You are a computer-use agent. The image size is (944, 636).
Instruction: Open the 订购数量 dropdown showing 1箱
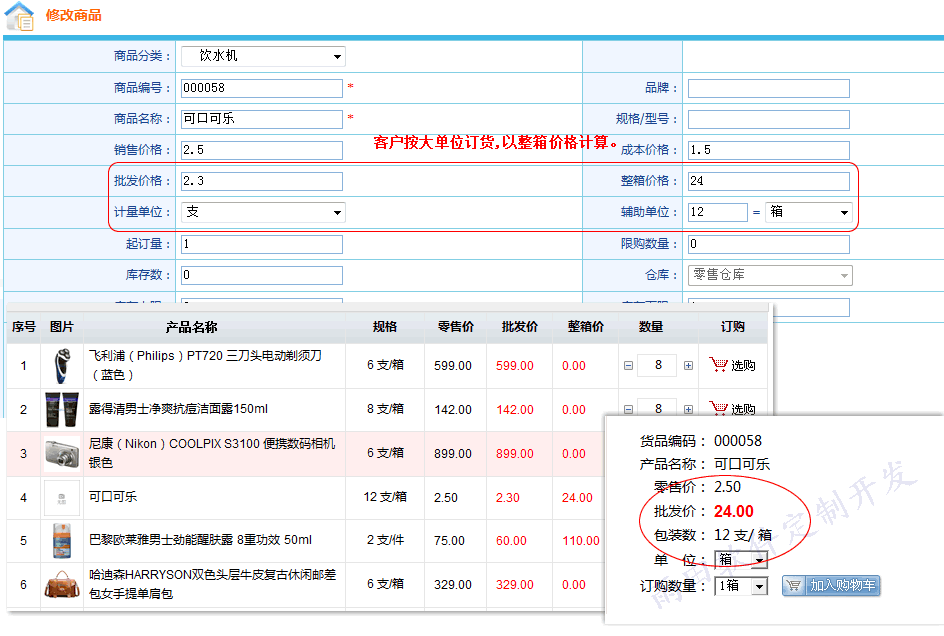point(741,586)
